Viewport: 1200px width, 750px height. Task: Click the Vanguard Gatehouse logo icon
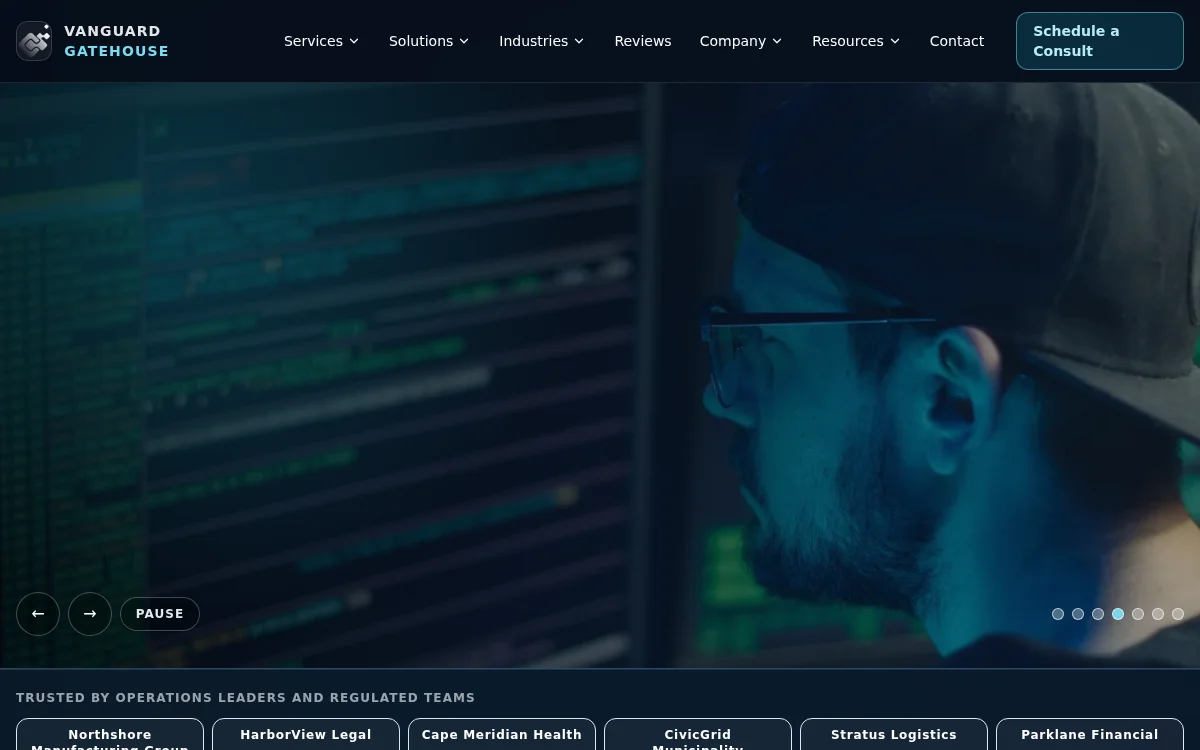pyautogui.click(x=34, y=41)
